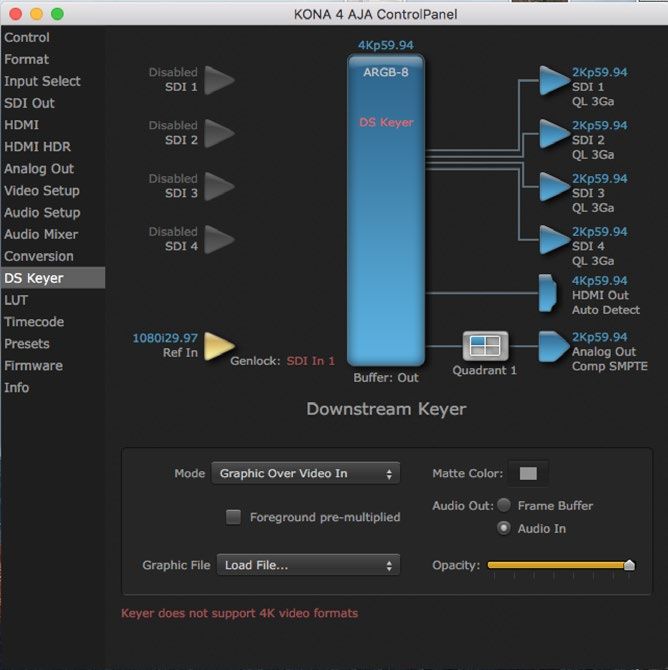Click the Matte Color swatch
Screen dimensions: 668x670
[x=528, y=473]
